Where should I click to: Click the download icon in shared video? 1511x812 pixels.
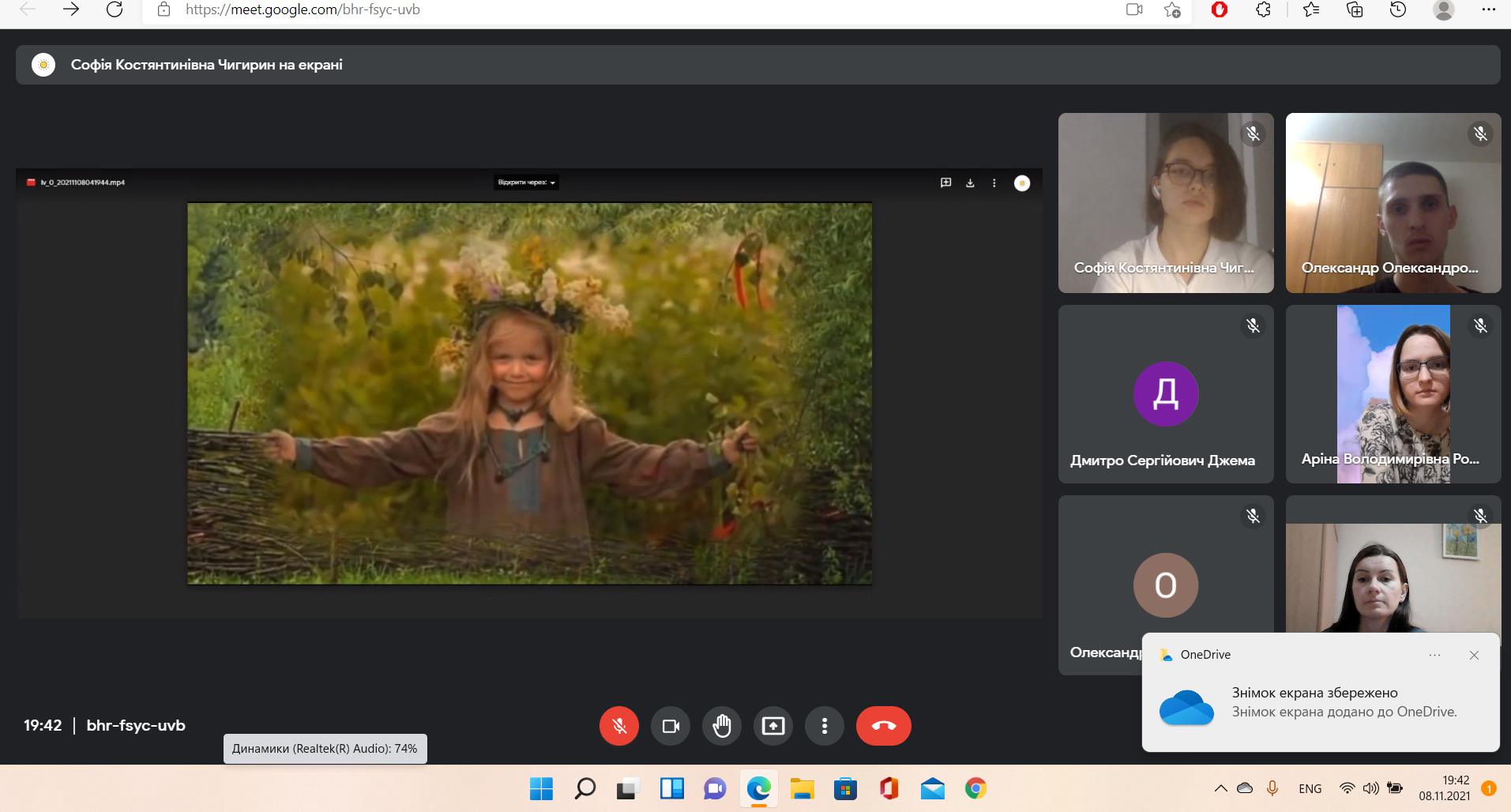pos(970,183)
